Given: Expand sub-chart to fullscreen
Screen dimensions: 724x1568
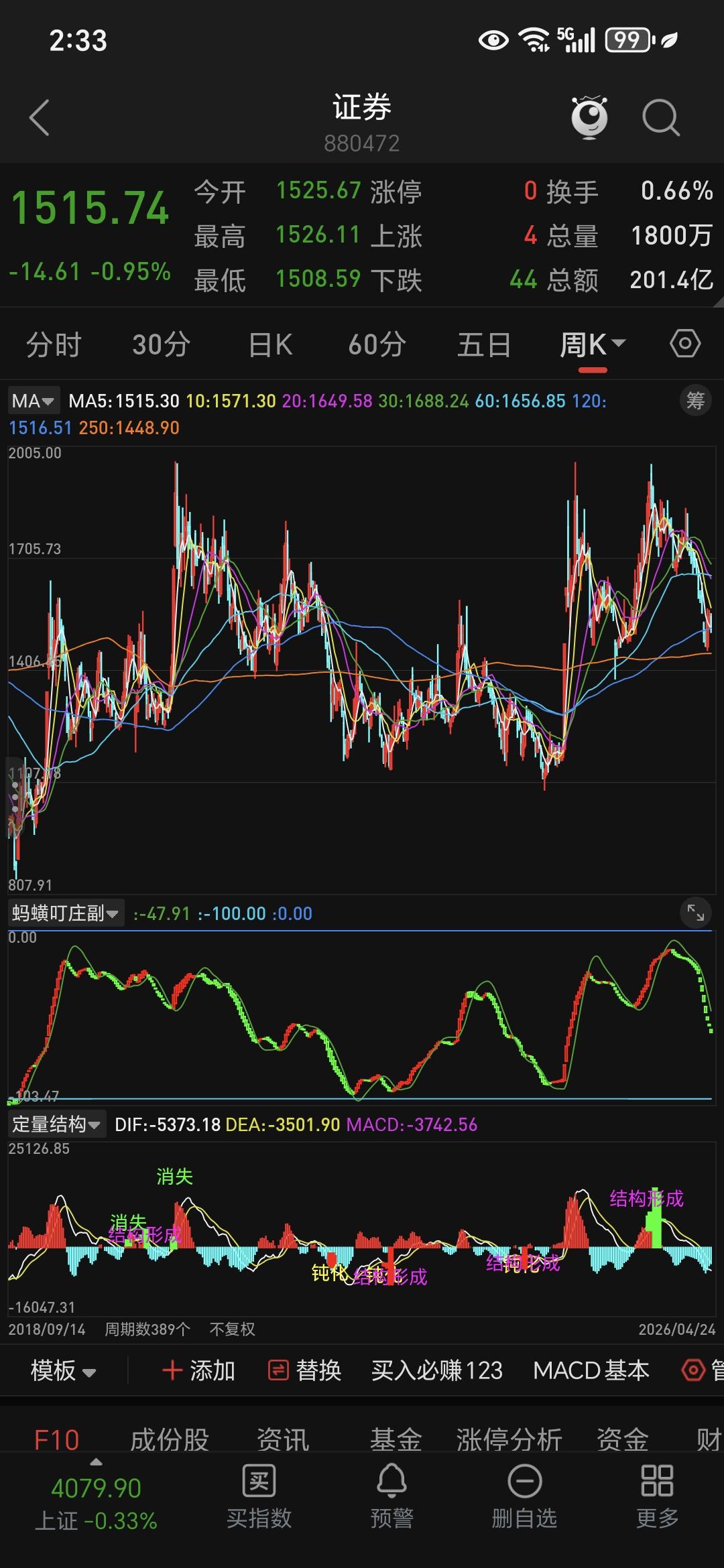Looking at the screenshot, I should point(695,913).
